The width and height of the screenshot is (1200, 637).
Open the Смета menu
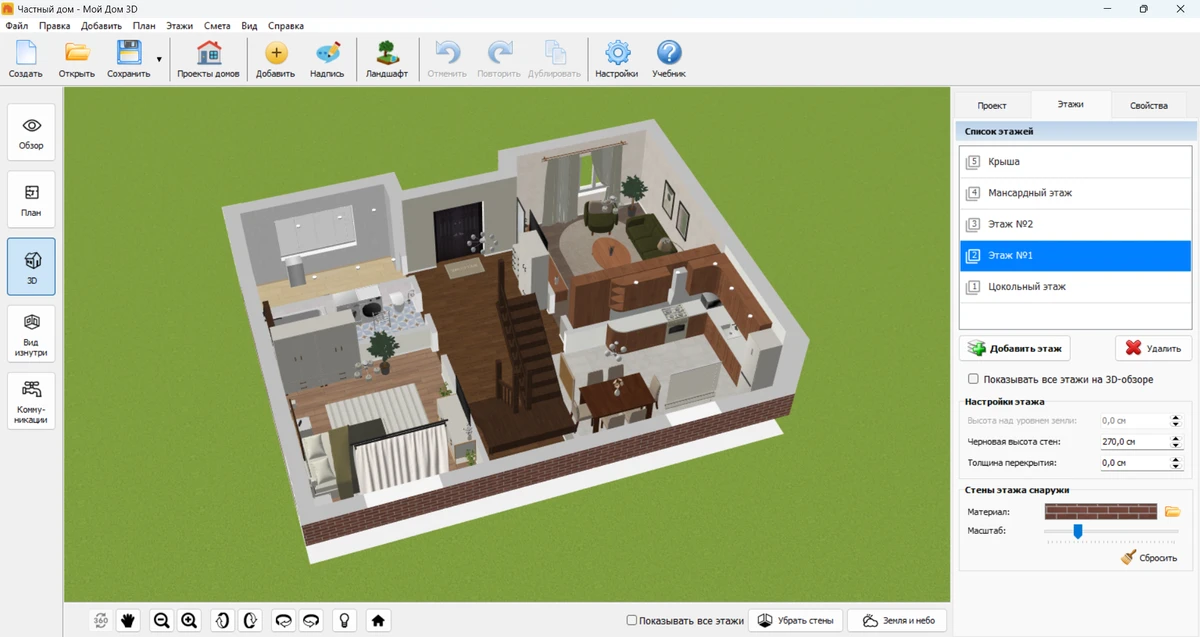tap(217, 26)
